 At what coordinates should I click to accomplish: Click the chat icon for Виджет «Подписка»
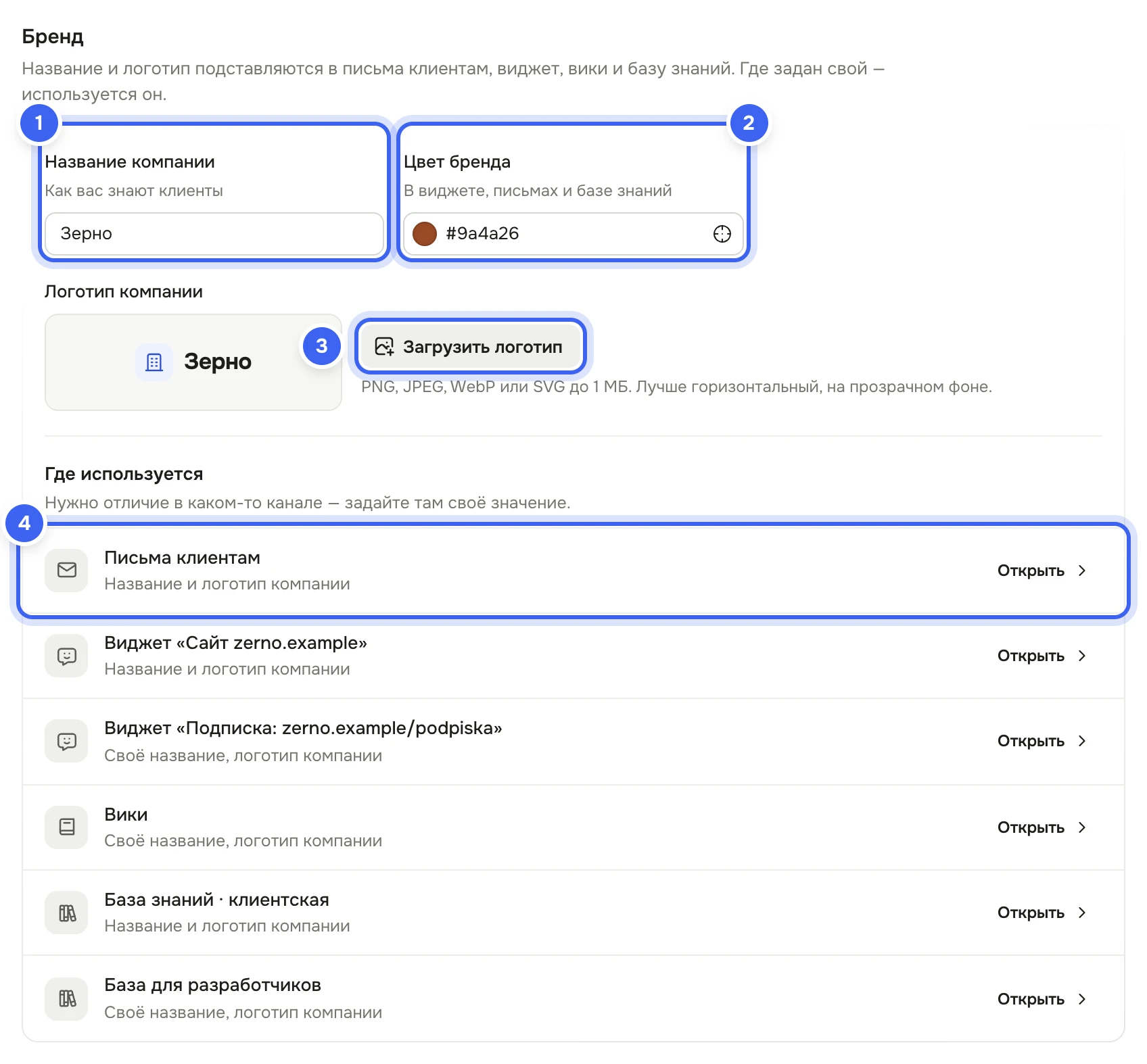click(x=66, y=741)
